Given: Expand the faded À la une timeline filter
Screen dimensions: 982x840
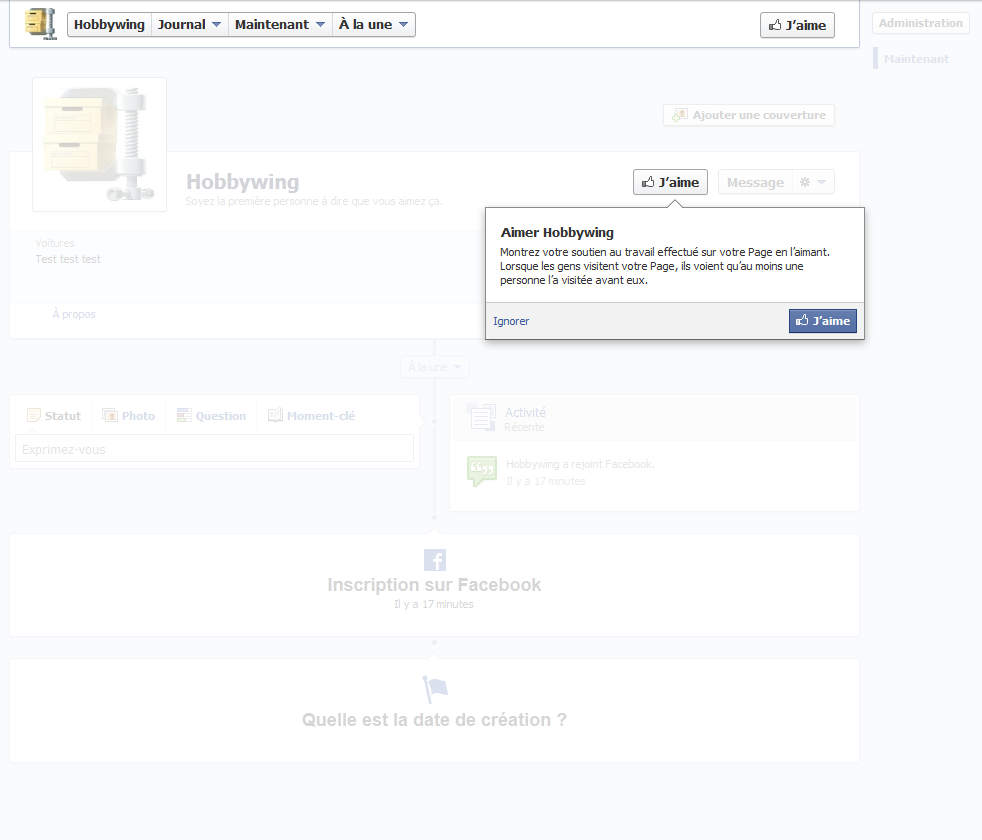Looking at the screenshot, I should click(435, 367).
